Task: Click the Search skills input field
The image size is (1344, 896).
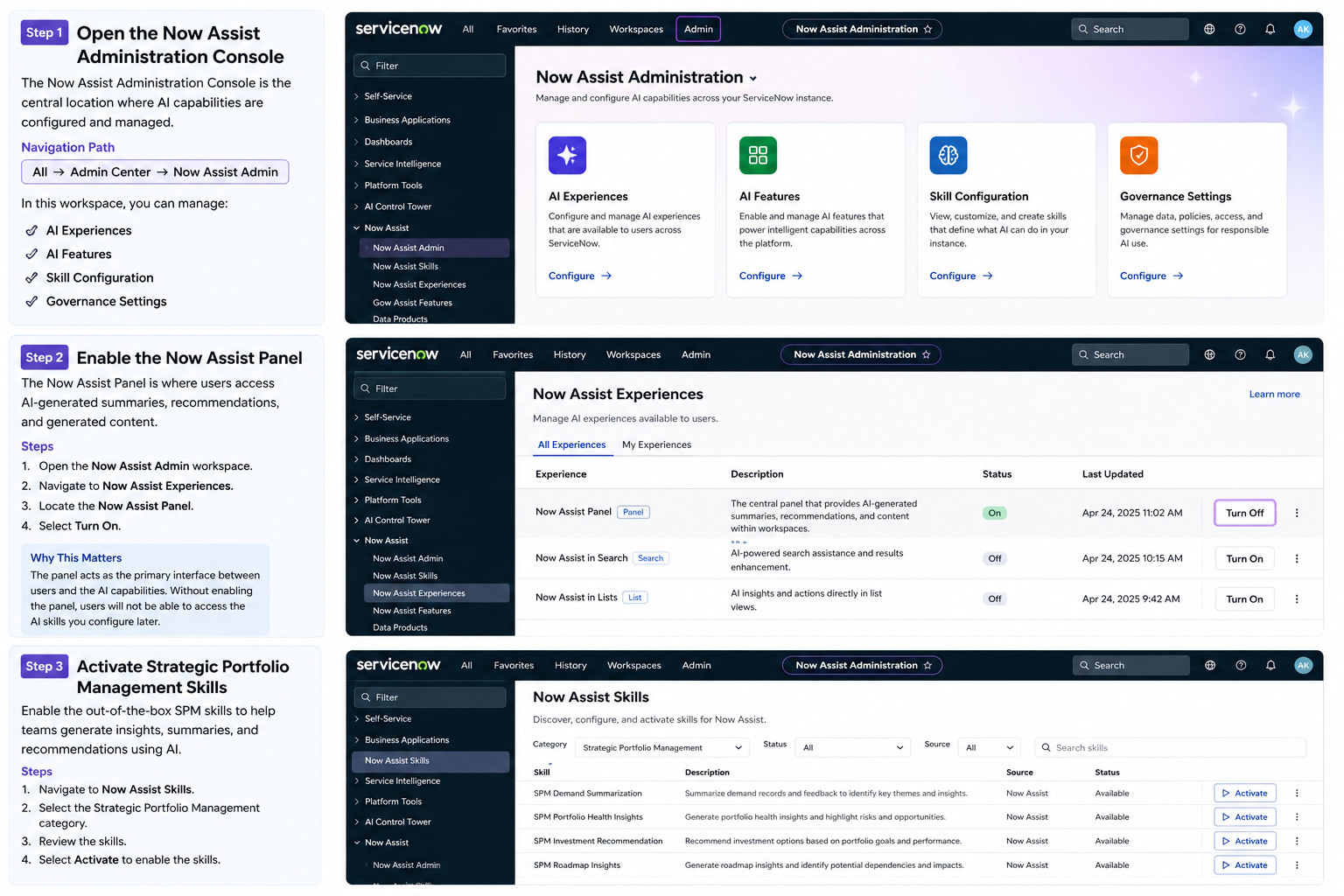Action: click(x=1170, y=748)
